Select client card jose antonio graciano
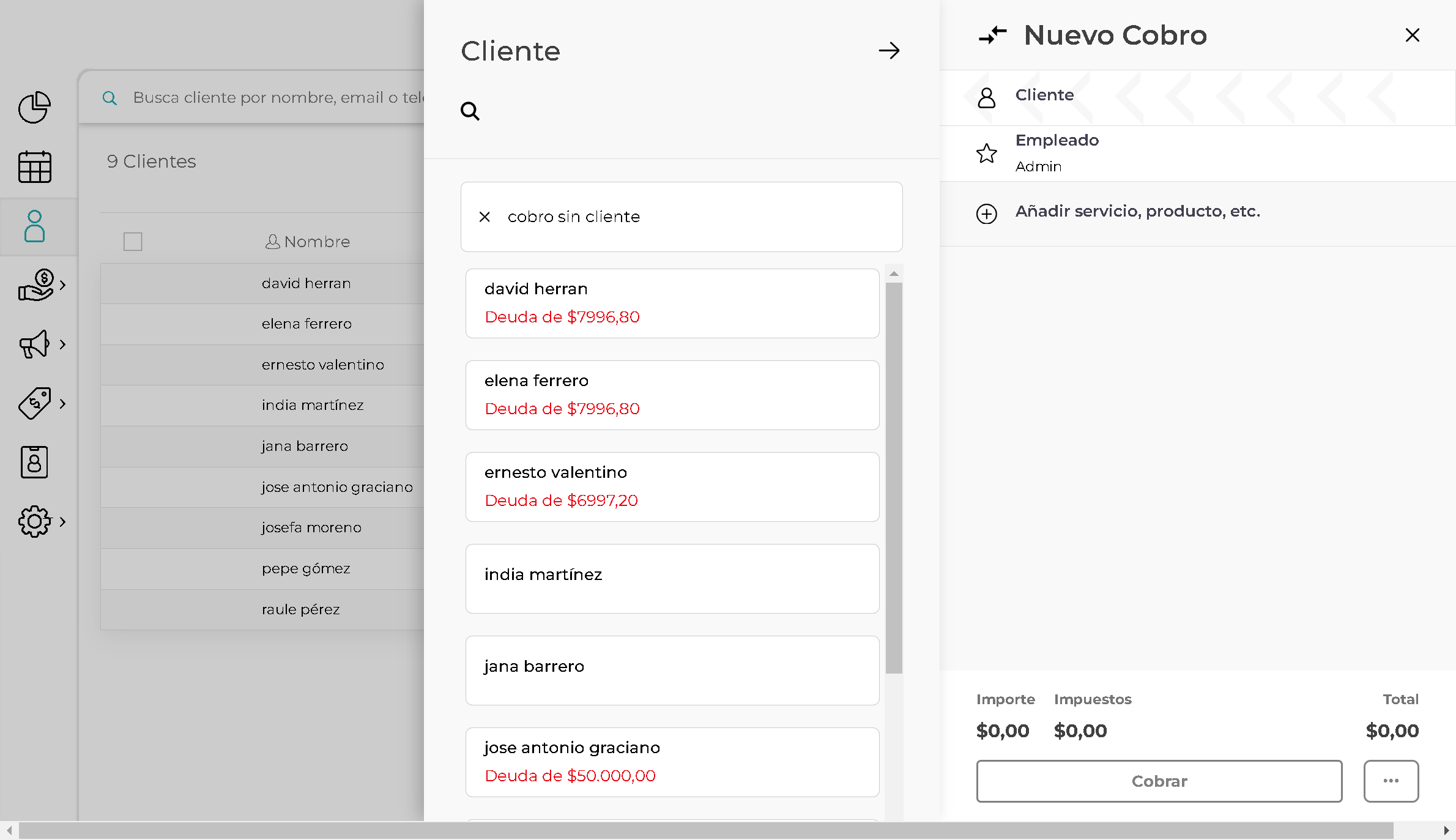1456x840 pixels. click(x=672, y=762)
